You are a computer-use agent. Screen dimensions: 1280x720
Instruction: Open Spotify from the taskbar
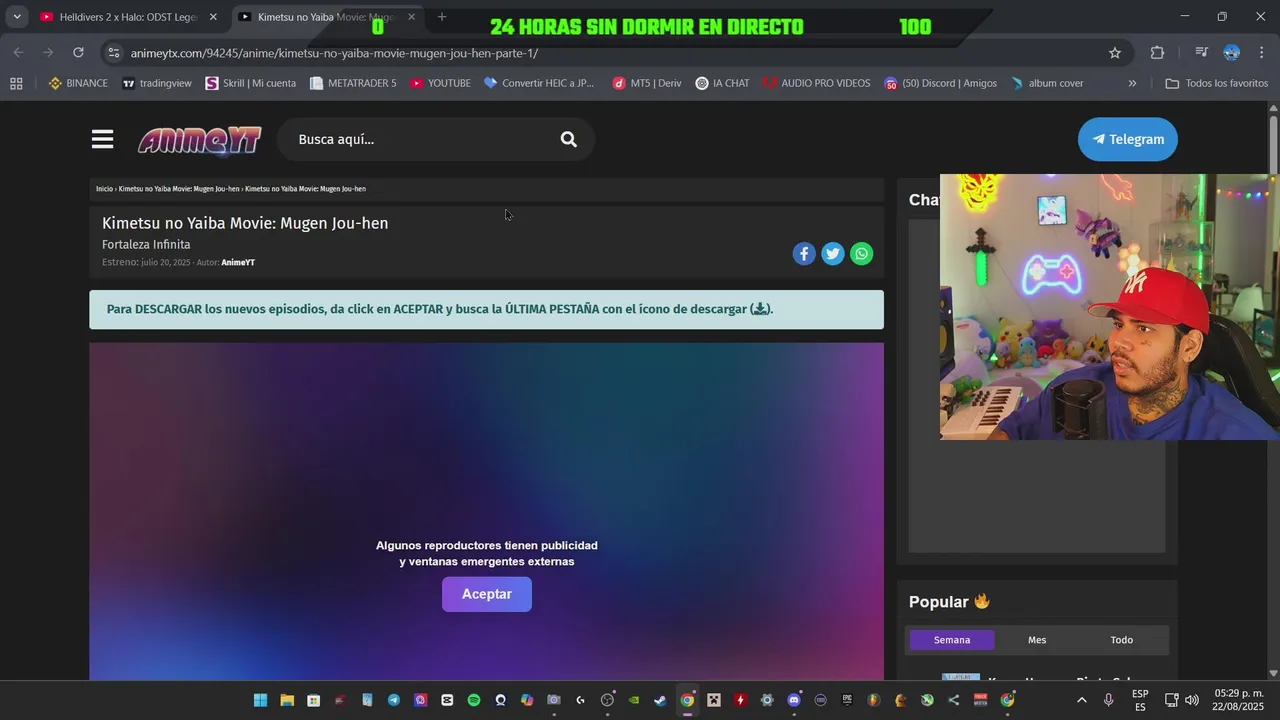[x=474, y=700]
